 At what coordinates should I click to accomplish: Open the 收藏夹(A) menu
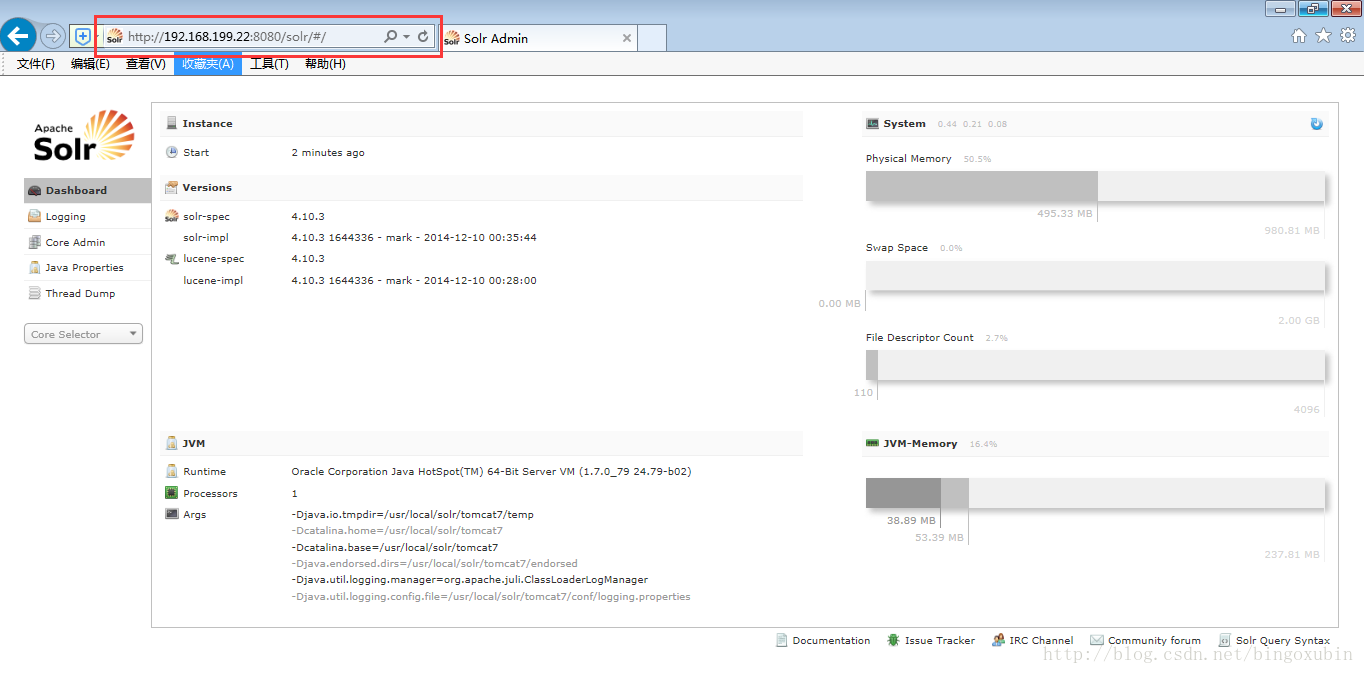pos(208,64)
